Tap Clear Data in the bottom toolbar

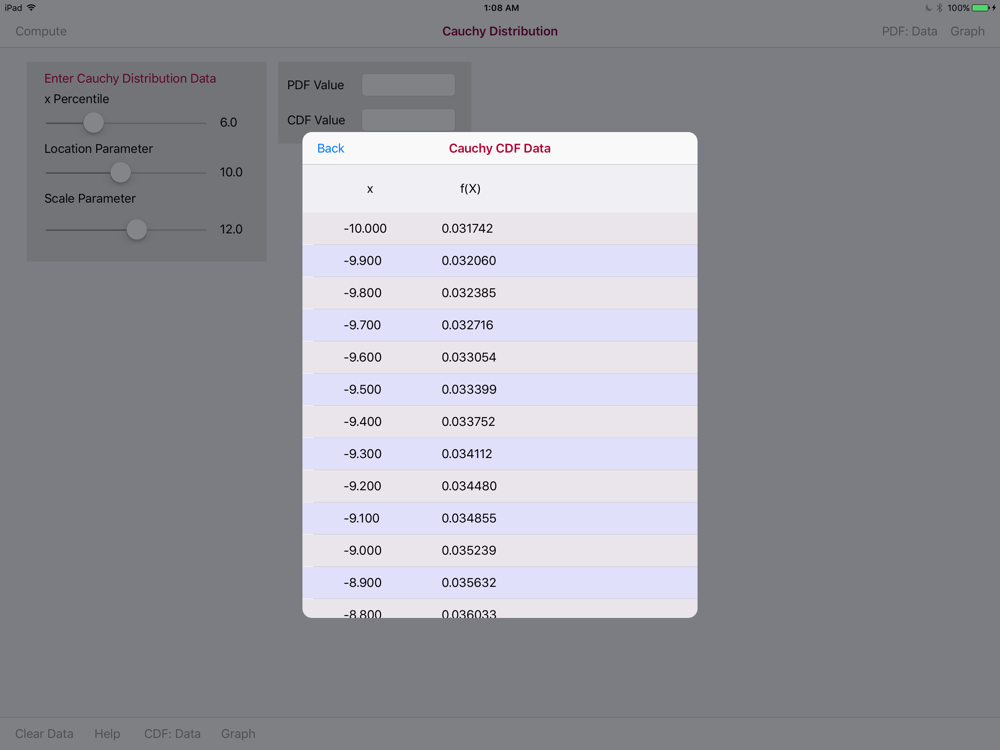click(44, 733)
